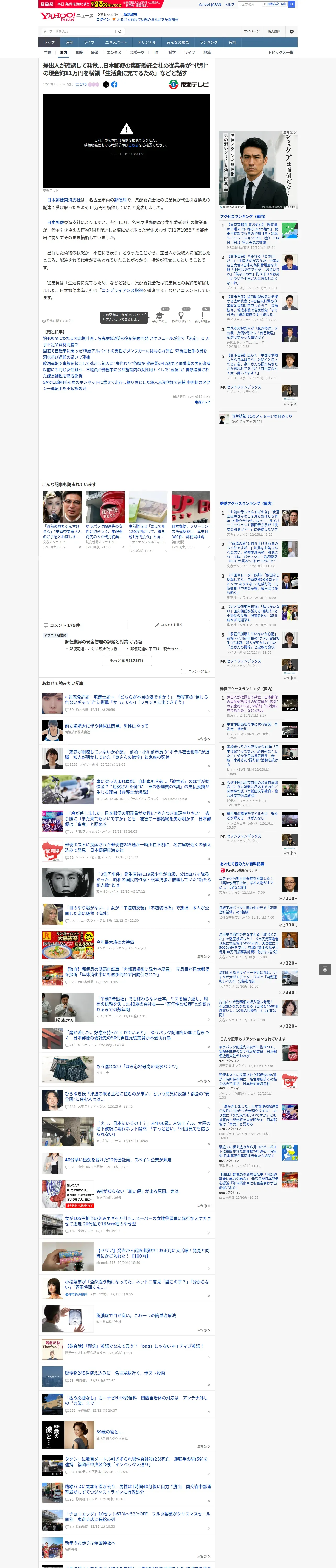Viewport: 336px width, 1568px height.
Task: Open the チョコエッグ 10セット article
Action: pyautogui.click(x=138, y=1516)
